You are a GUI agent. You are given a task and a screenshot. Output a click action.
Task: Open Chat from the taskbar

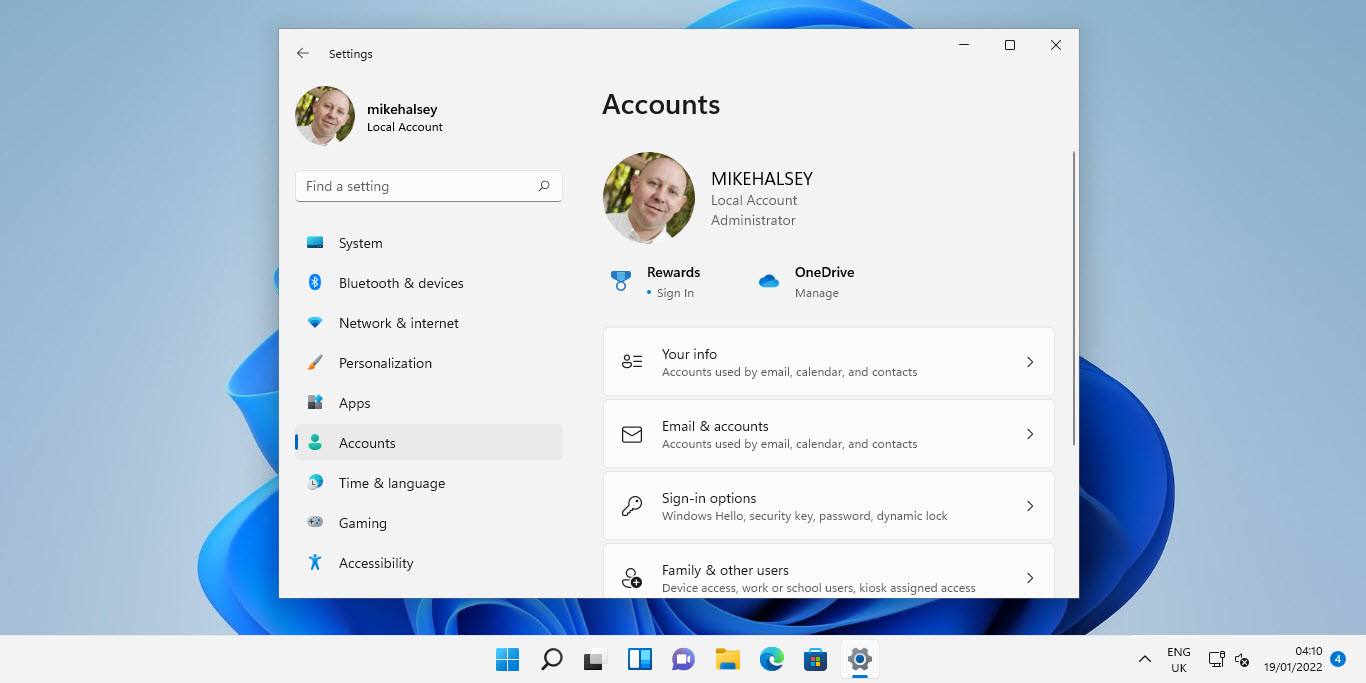(x=683, y=659)
